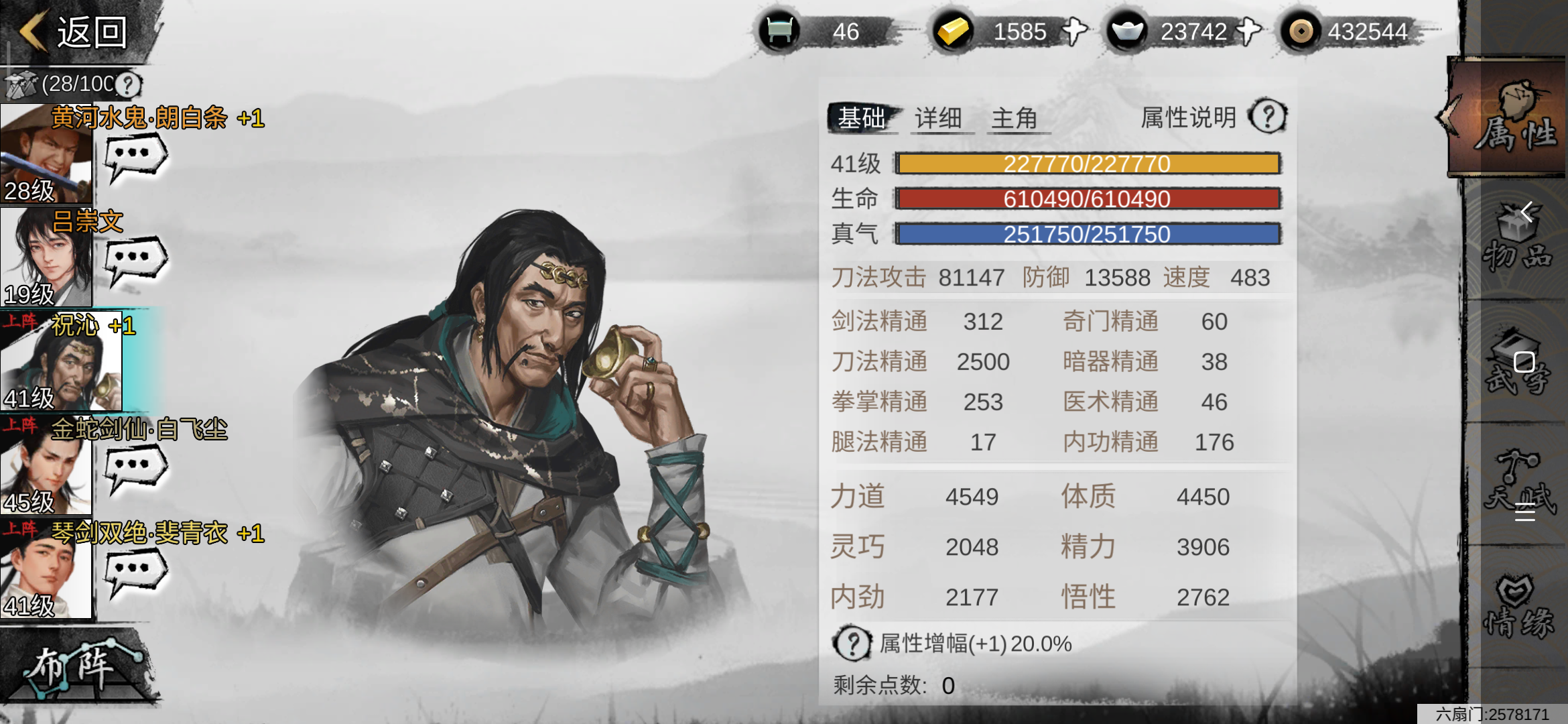Open the cart currency icon showing 46

(x=779, y=32)
